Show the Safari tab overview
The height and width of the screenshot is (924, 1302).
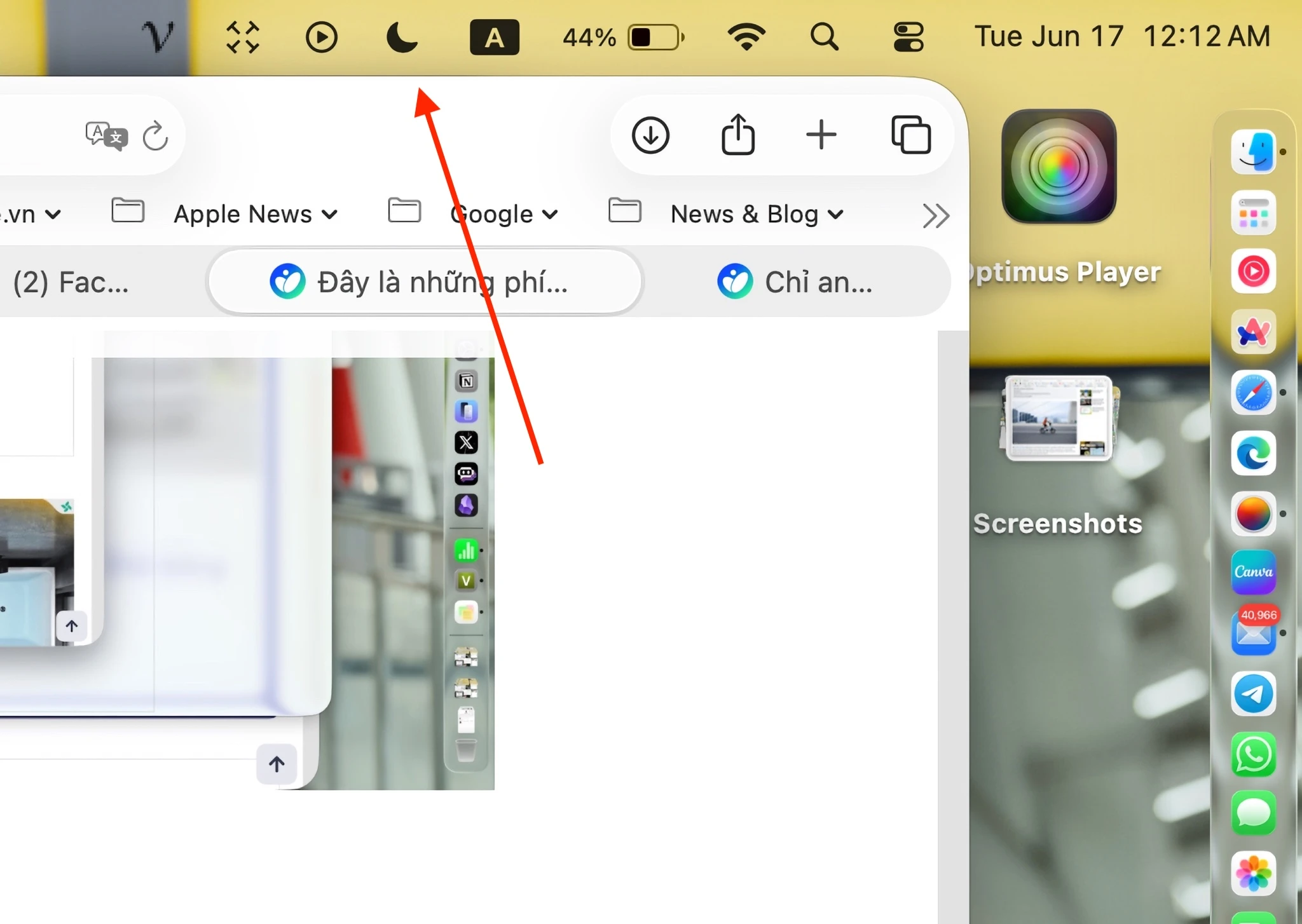[x=911, y=135]
